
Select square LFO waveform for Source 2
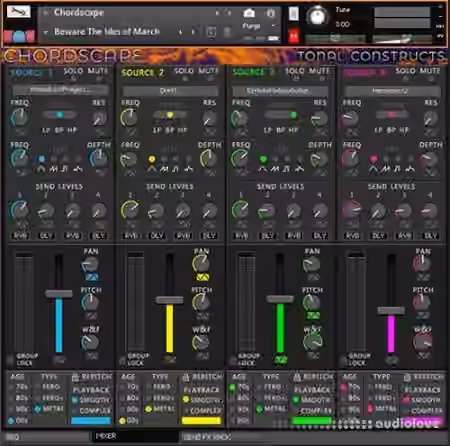[x=176, y=169]
